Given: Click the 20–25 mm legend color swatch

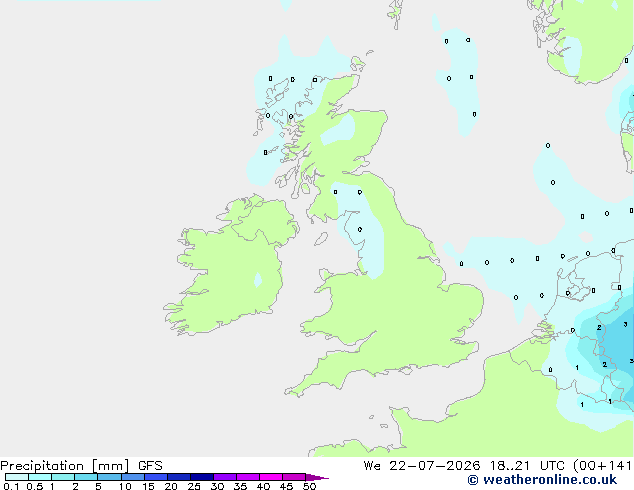Looking at the screenshot, I should tap(179, 477).
